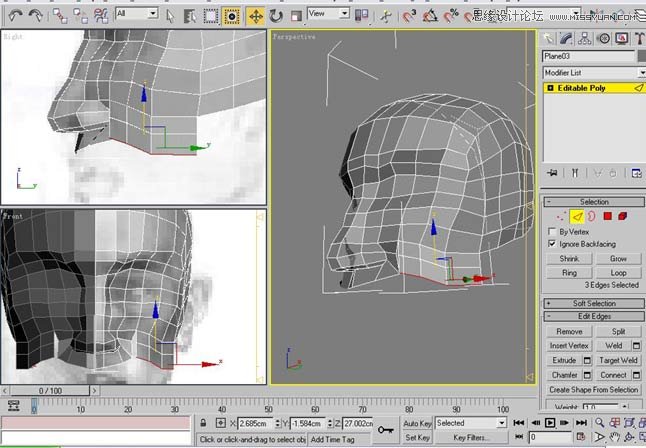Screen dimensions: 646x448
Task: Enable the By Vertex checkbox
Action: pos(552,231)
